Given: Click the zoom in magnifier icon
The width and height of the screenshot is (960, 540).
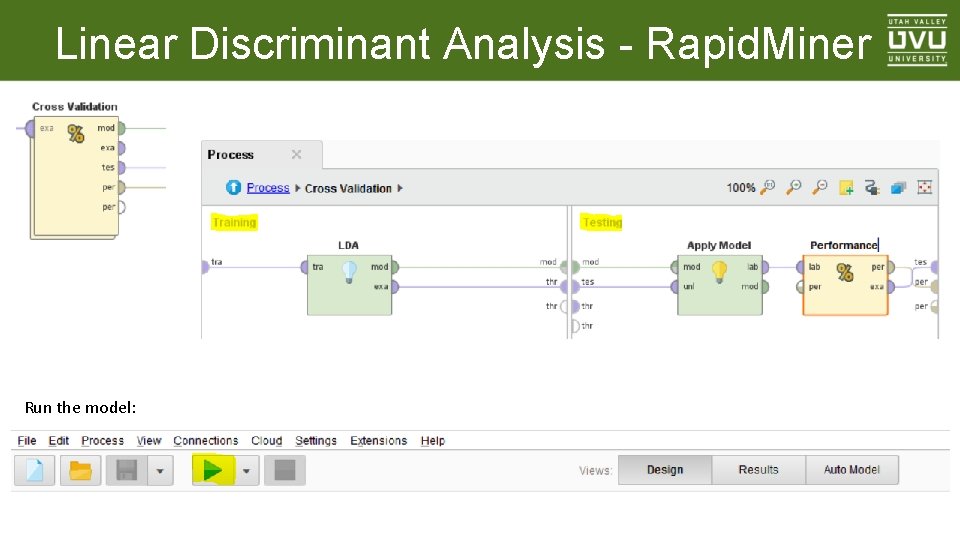Looking at the screenshot, I should coord(794,187).
